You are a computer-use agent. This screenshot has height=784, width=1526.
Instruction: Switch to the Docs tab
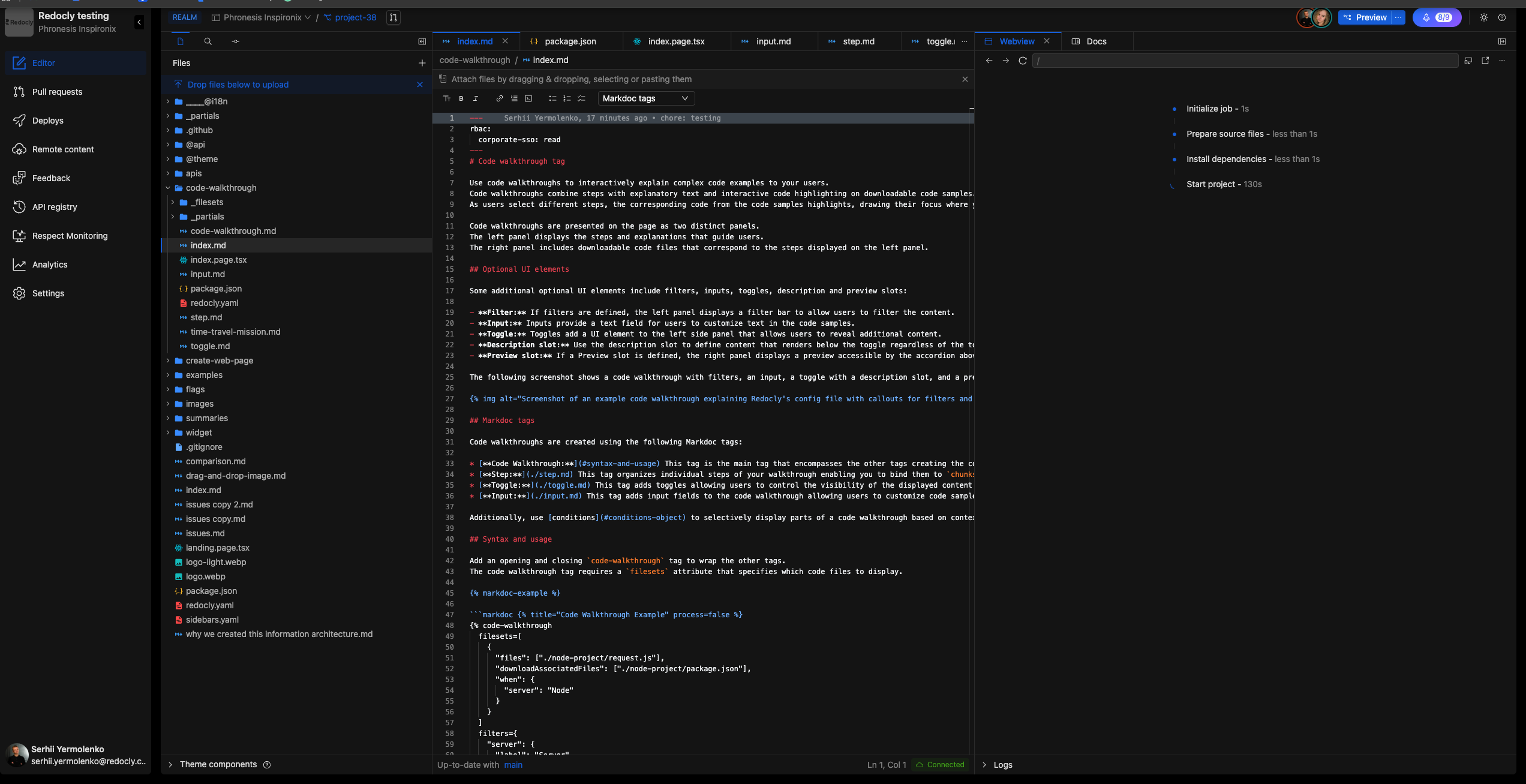click(1097, 41)
